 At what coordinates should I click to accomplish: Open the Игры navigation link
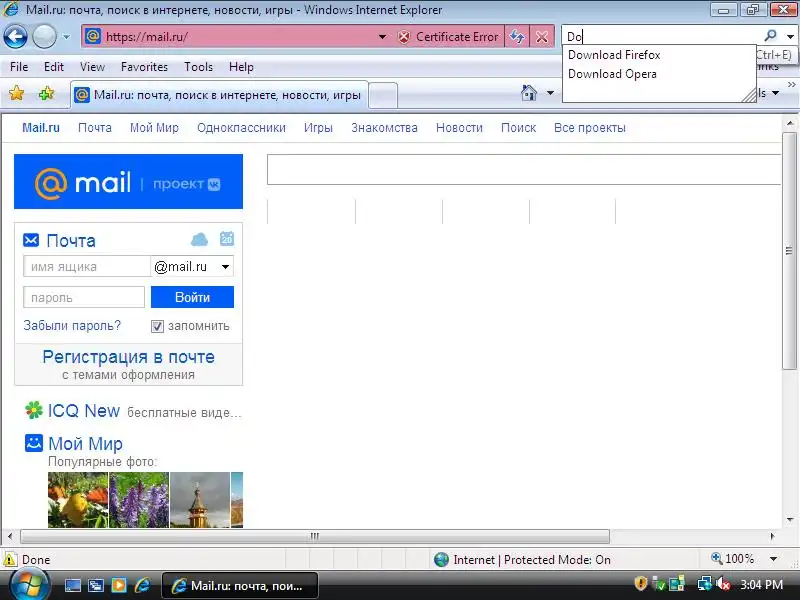tap(318, 128)
